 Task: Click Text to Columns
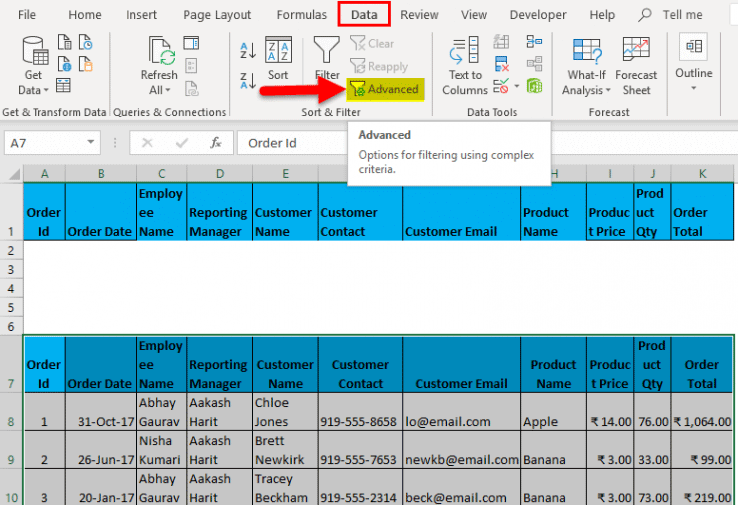(x=465, y=66)
